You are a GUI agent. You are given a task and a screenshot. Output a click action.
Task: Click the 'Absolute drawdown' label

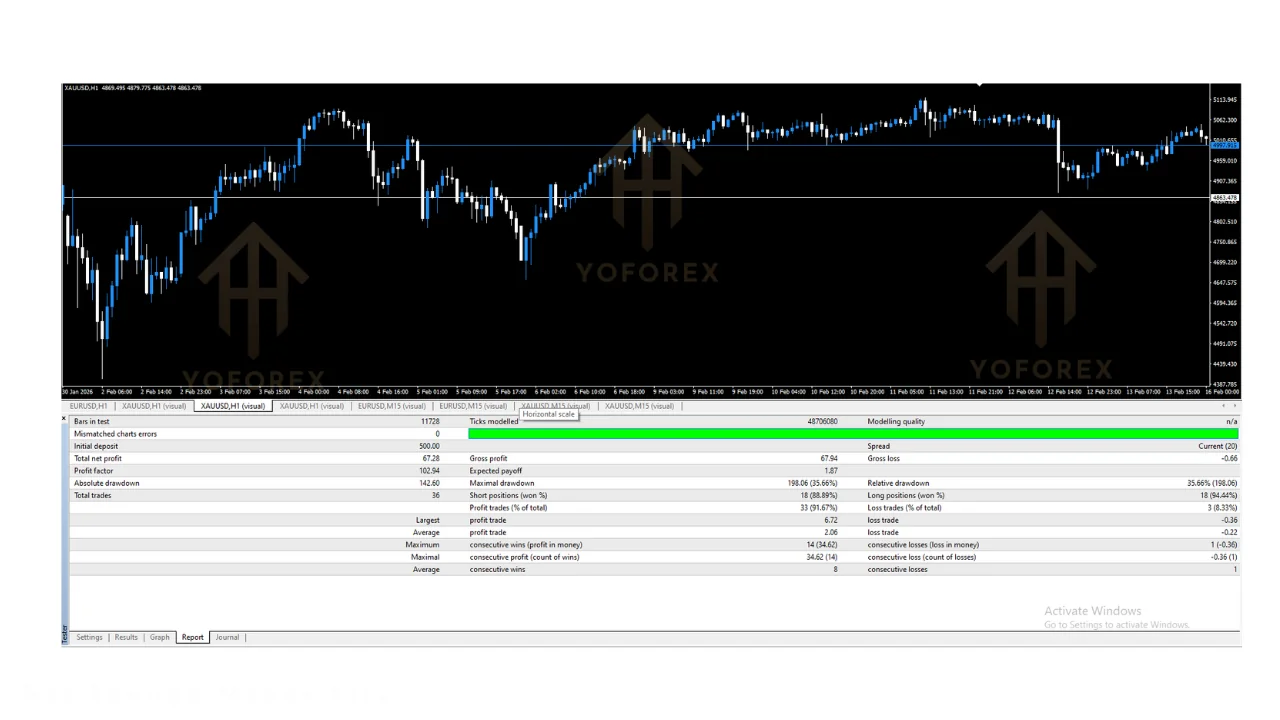point(107,483)
